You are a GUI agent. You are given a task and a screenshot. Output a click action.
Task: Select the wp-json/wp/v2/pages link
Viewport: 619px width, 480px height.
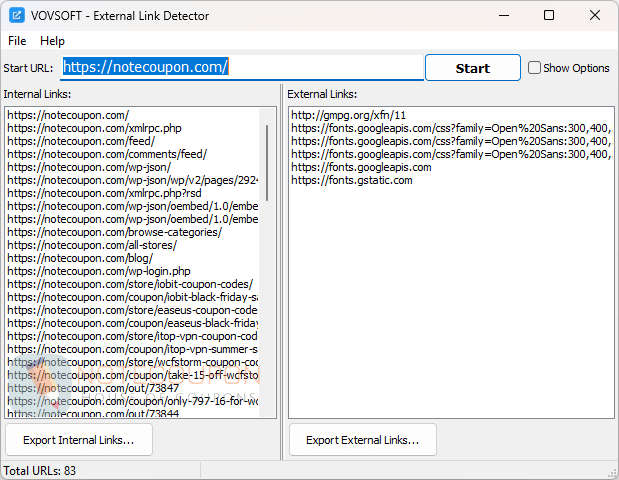click(x=133, y=180)
